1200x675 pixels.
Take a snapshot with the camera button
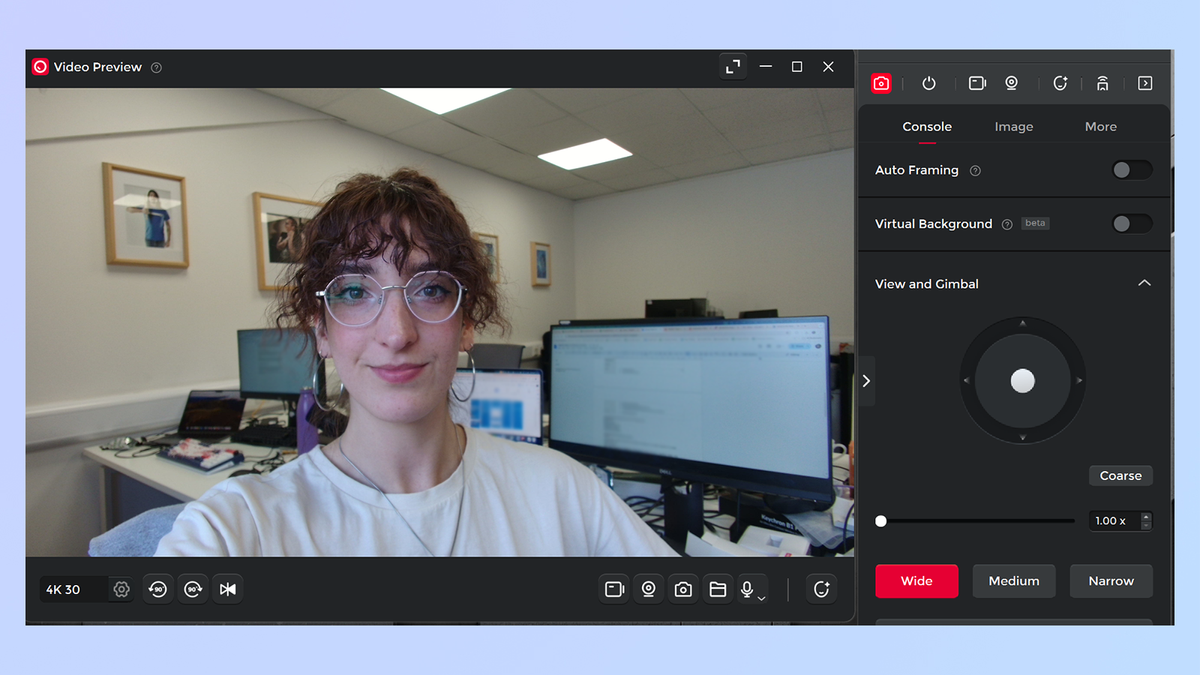tap(683, 589)
